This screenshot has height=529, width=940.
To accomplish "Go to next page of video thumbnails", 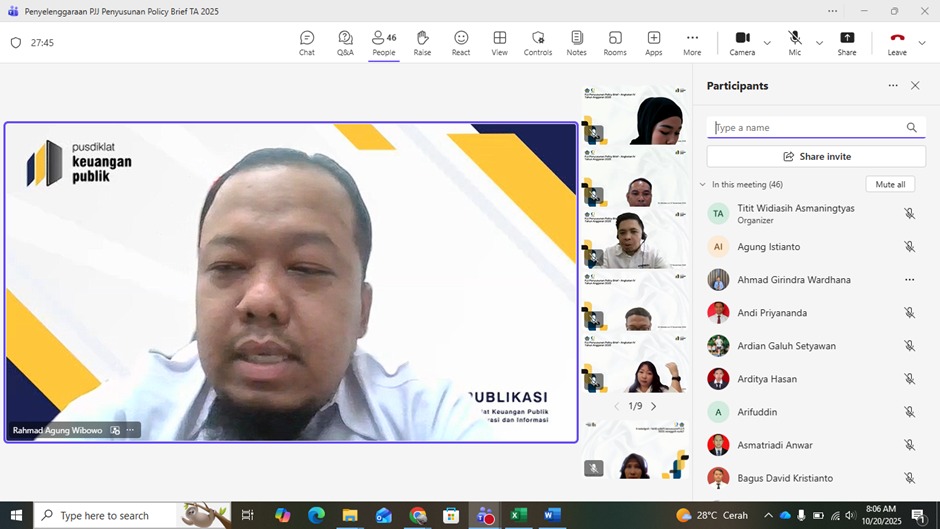I will pos(654,406).
